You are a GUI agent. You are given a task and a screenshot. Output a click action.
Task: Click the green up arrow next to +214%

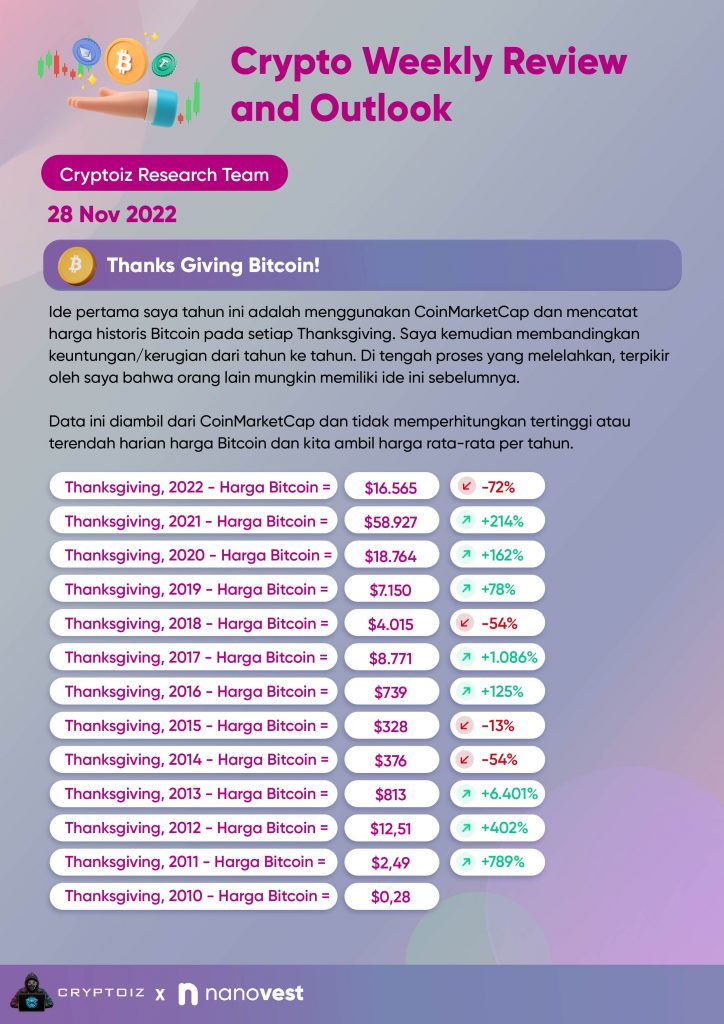pos(465,520)
